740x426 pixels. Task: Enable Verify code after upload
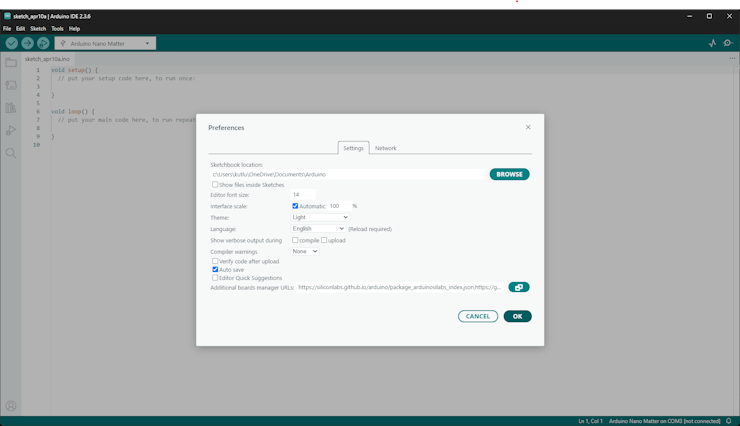point(215,261)
